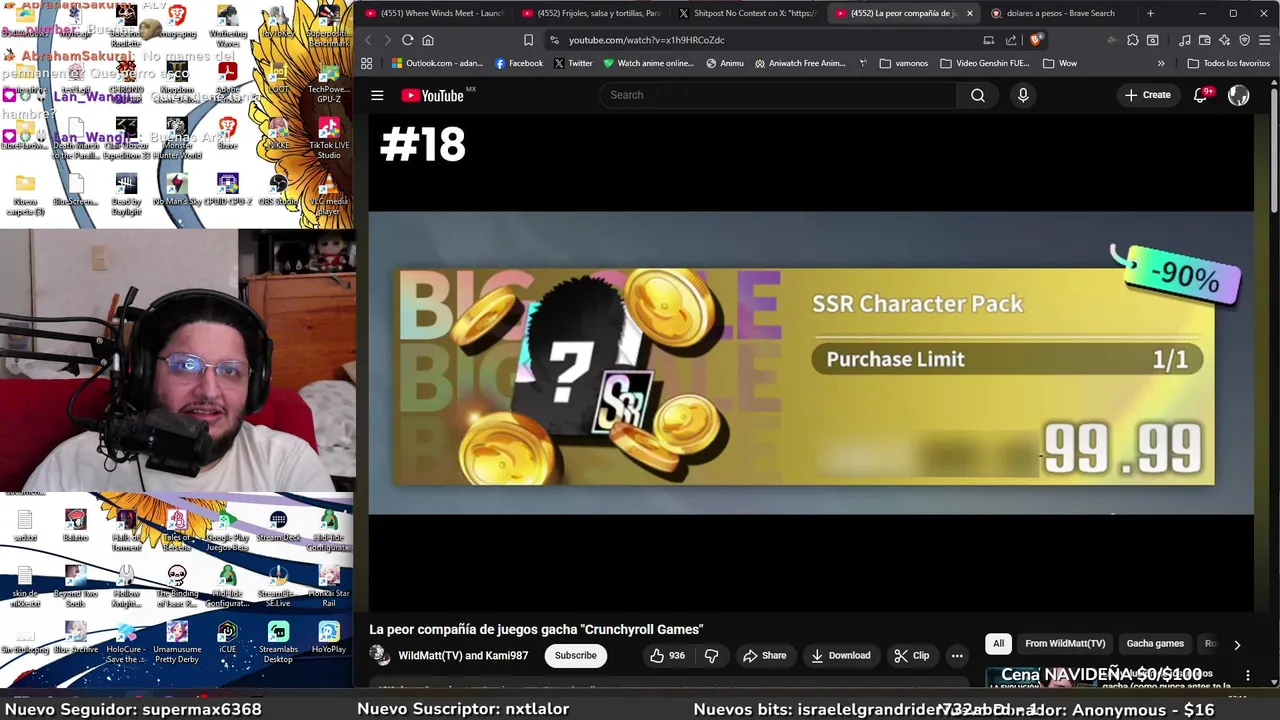Viewport: 1280px width, 720px height.
Task: Bookmark this page in Brave
Action: [x=528, y=40]
